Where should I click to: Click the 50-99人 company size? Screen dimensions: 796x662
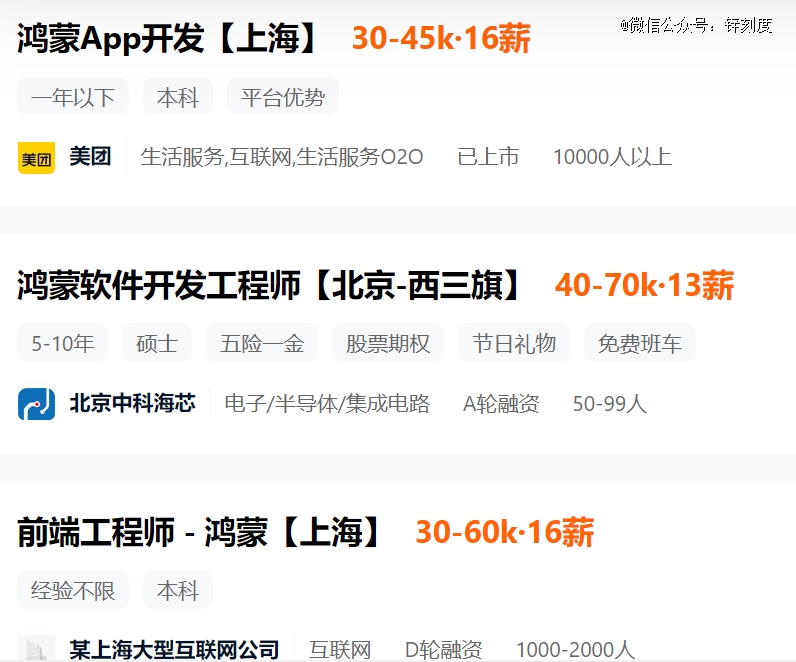[610, 404]
